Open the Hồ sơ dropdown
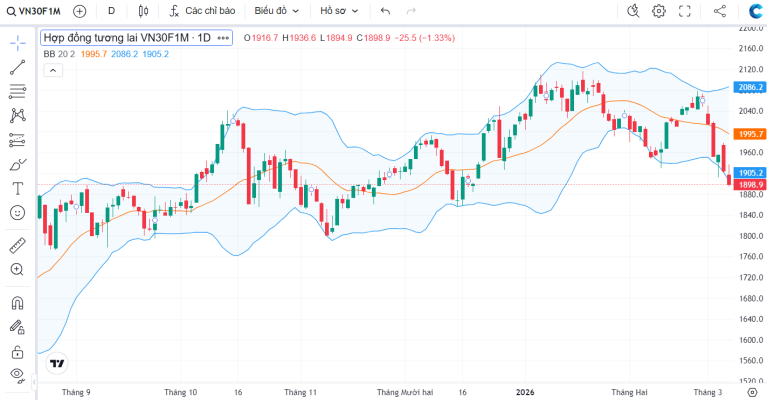Image resolution: width=767 pixels, height=400 pixels. tap(339, 11)
